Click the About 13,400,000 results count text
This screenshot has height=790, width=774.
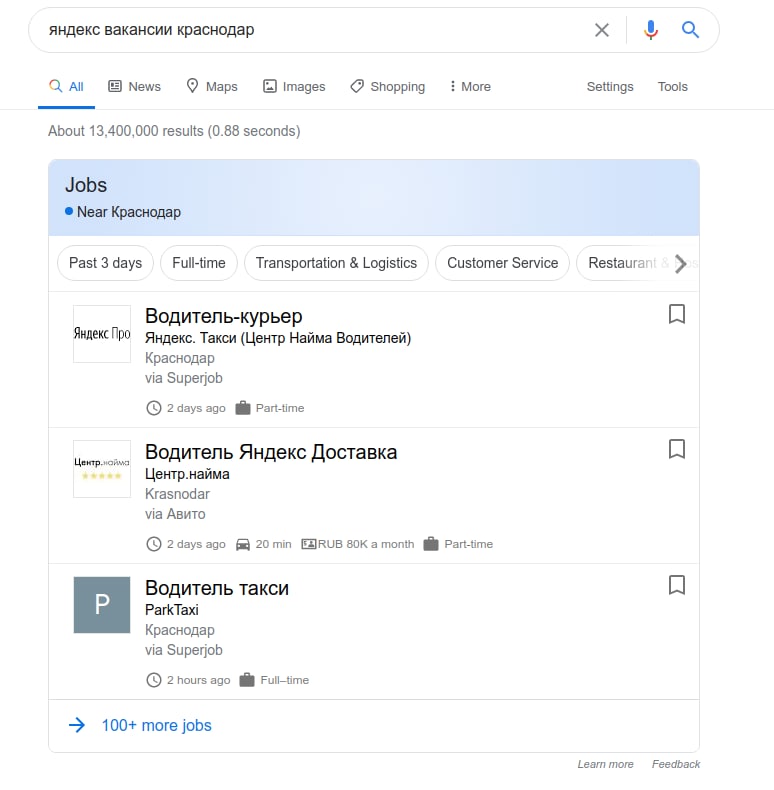coord(174,131)
